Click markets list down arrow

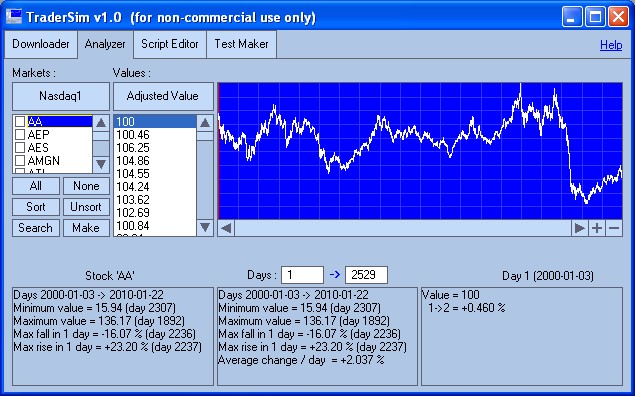(101, 164)
